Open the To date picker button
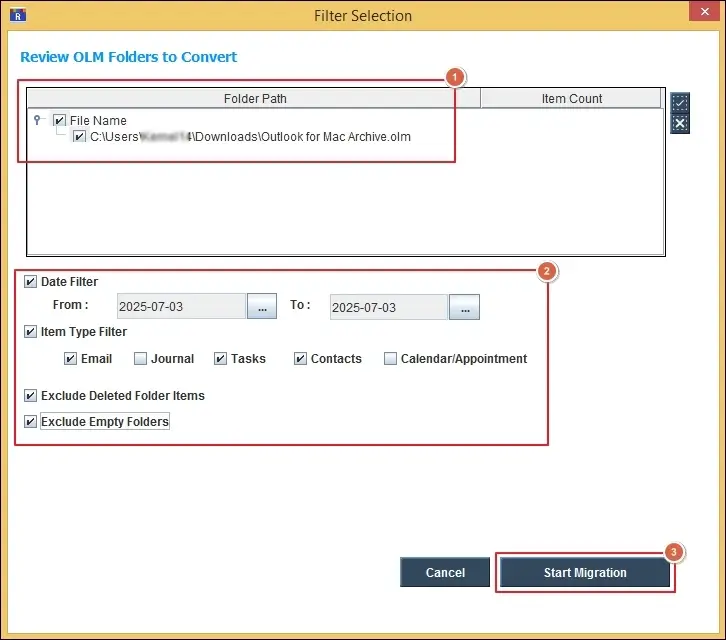Screen dimensions: 726x640 tap(465, 307)
